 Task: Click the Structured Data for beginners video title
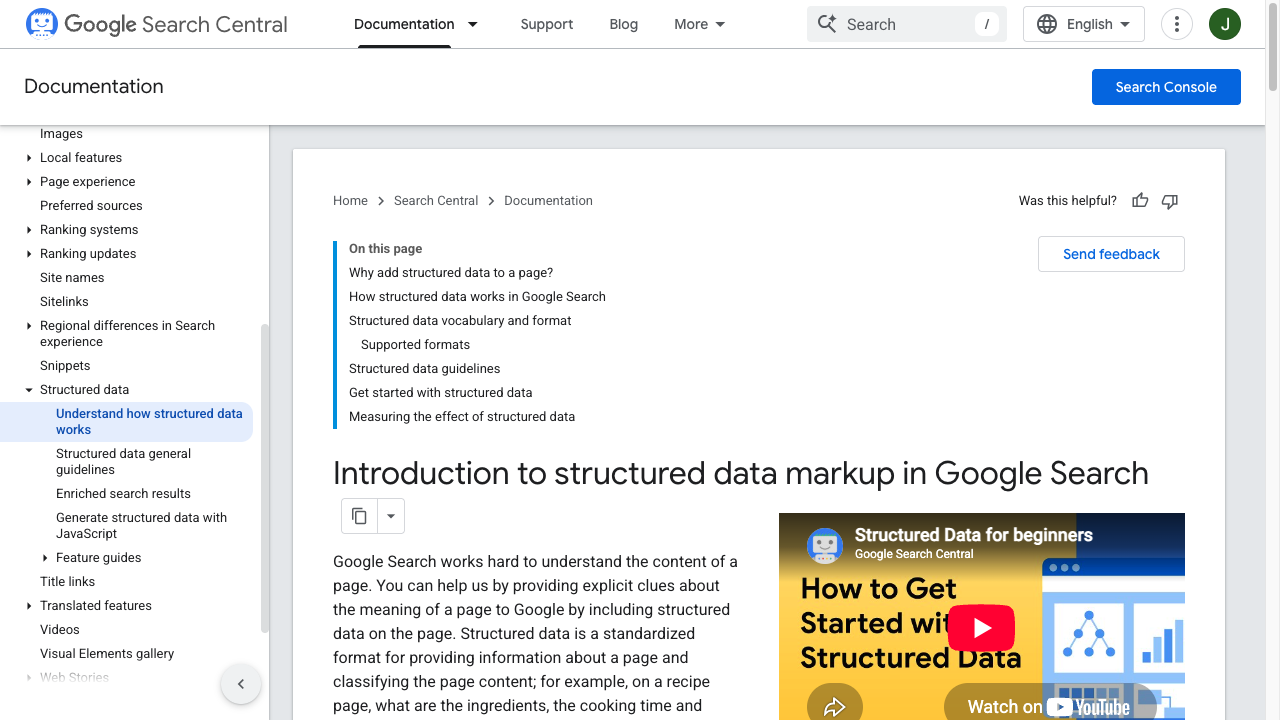[973, 535]
